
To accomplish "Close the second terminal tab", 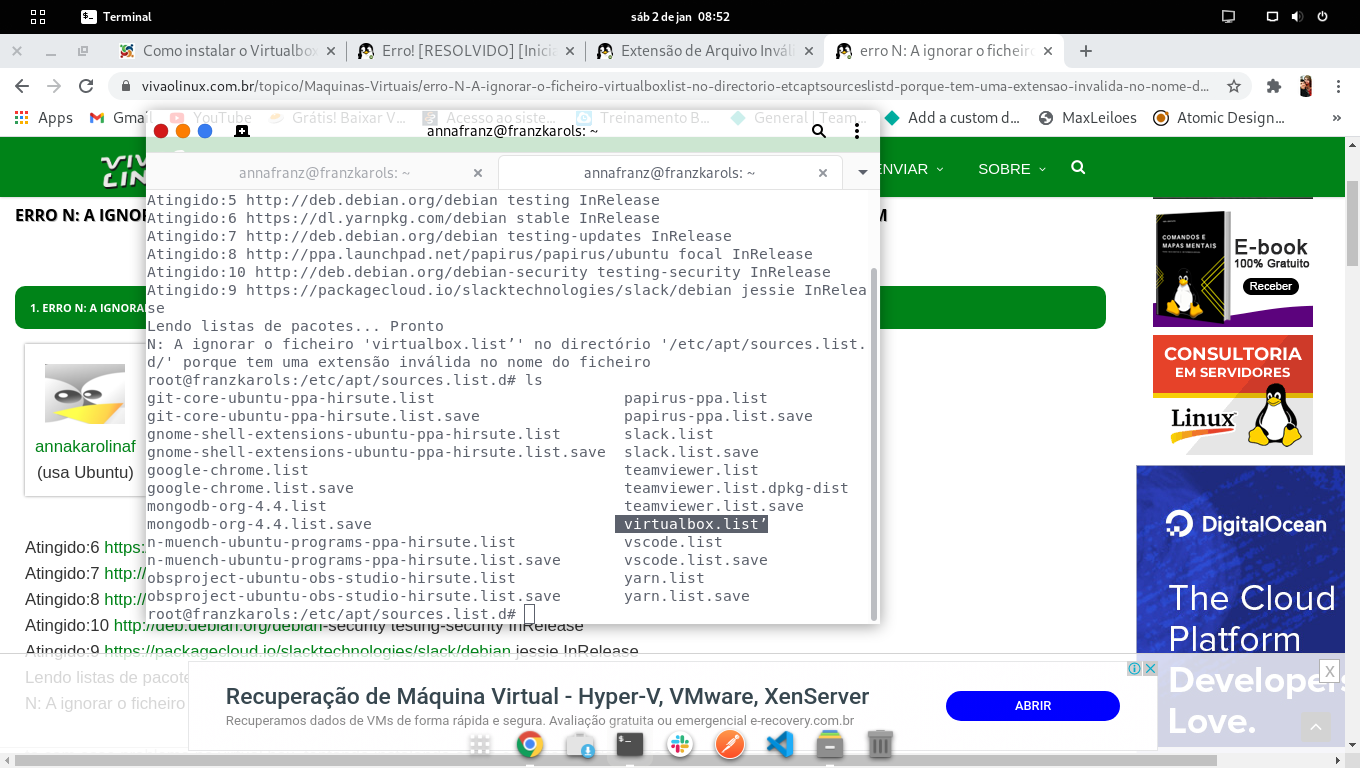I will pyautogui.click(x=823, y=173).
